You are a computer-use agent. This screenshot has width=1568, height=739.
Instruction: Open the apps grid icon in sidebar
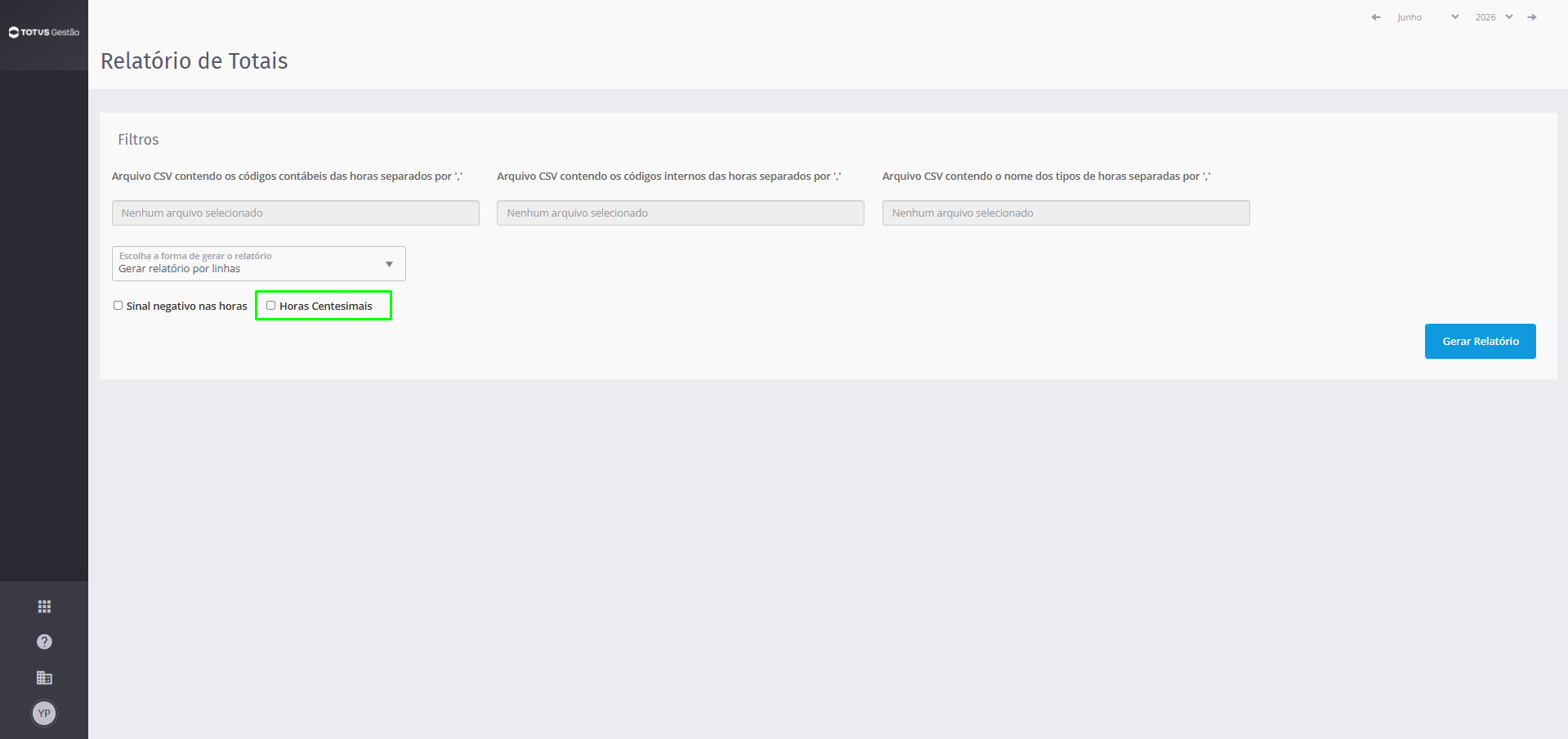coord(44,607)
